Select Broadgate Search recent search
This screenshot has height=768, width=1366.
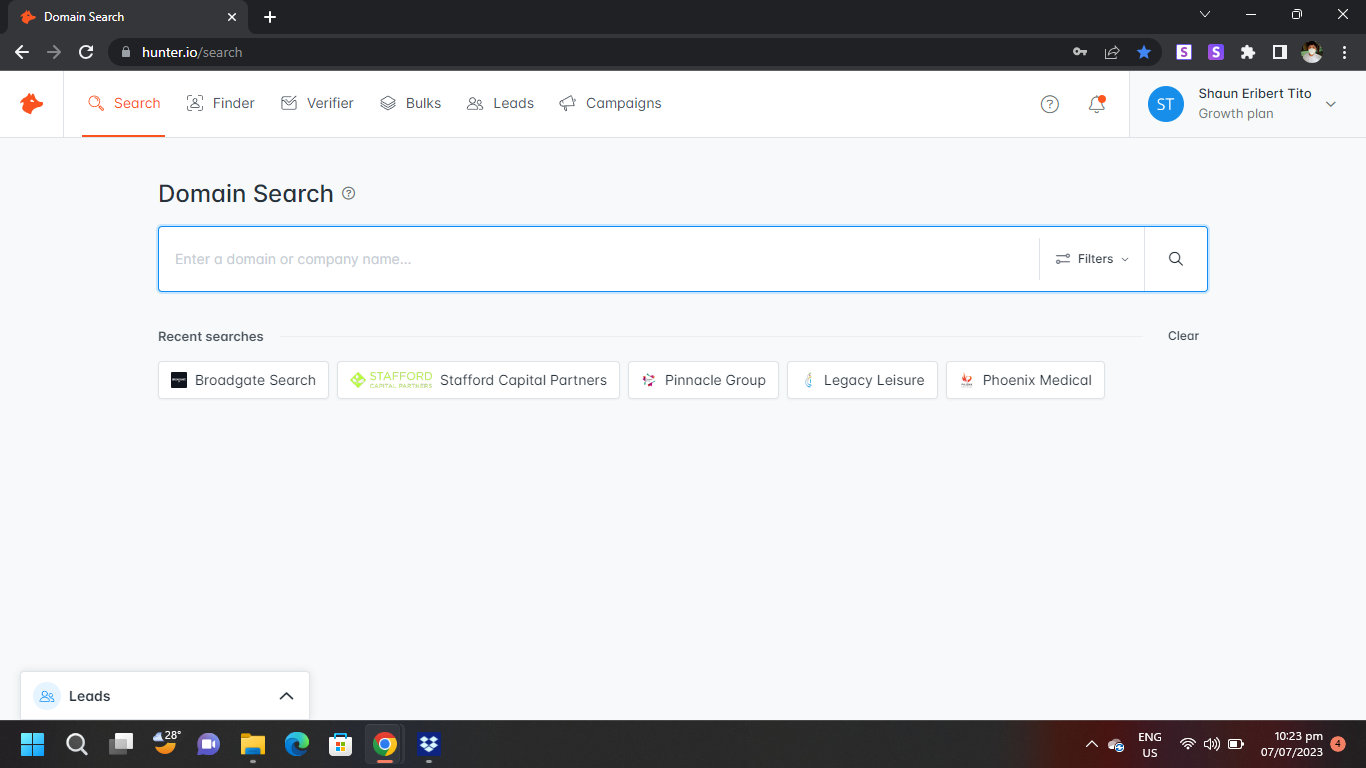click(x=243, y=380)
